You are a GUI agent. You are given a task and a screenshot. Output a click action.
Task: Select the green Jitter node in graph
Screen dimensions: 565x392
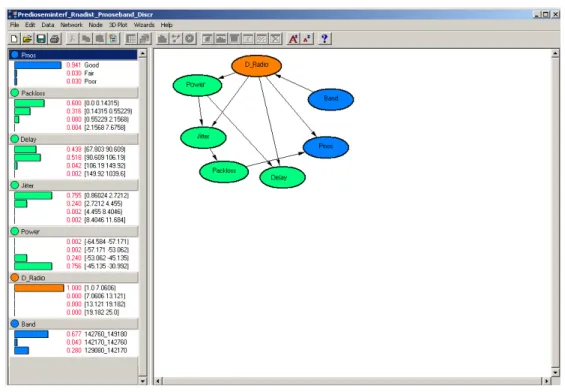coord(203,137)
